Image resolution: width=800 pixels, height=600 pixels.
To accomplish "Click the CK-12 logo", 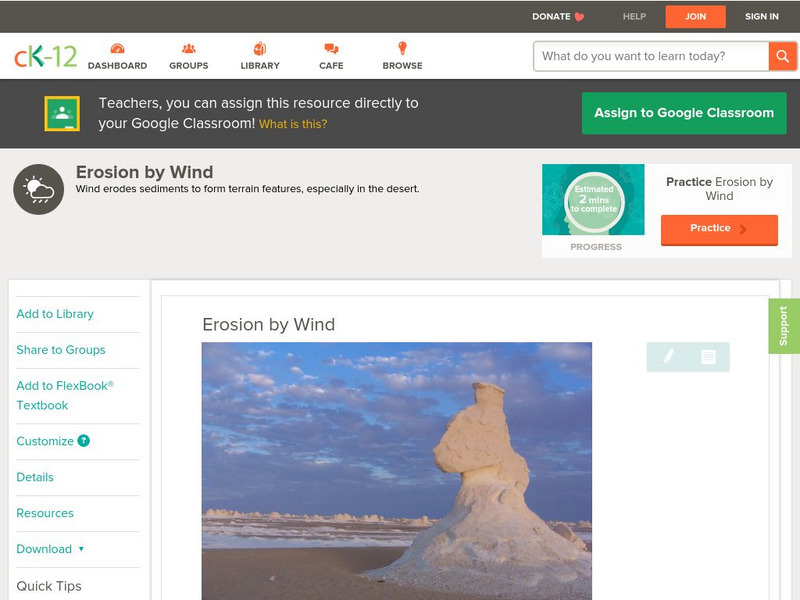I will (45, 56).
